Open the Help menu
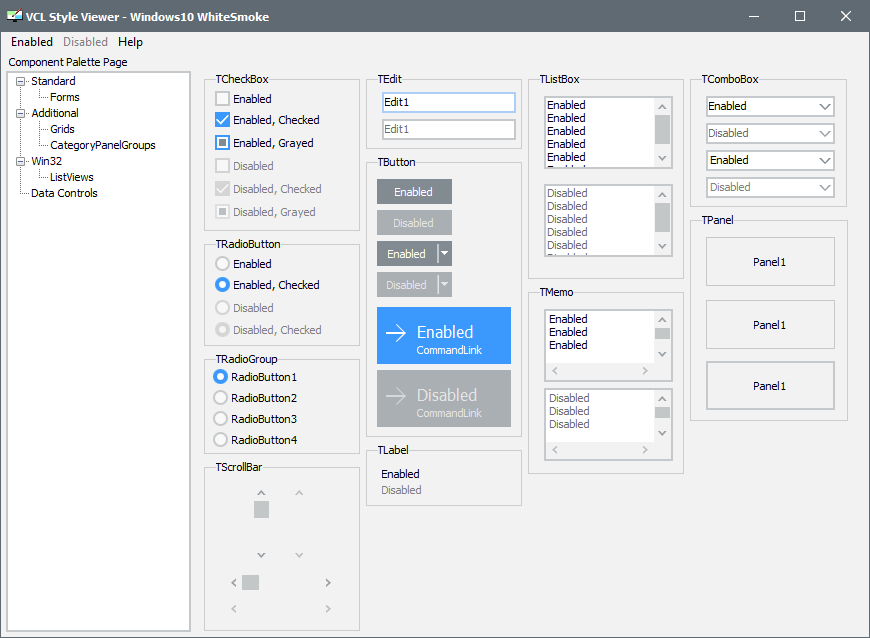This screenshot has width=870, height=638. (130, 42)
